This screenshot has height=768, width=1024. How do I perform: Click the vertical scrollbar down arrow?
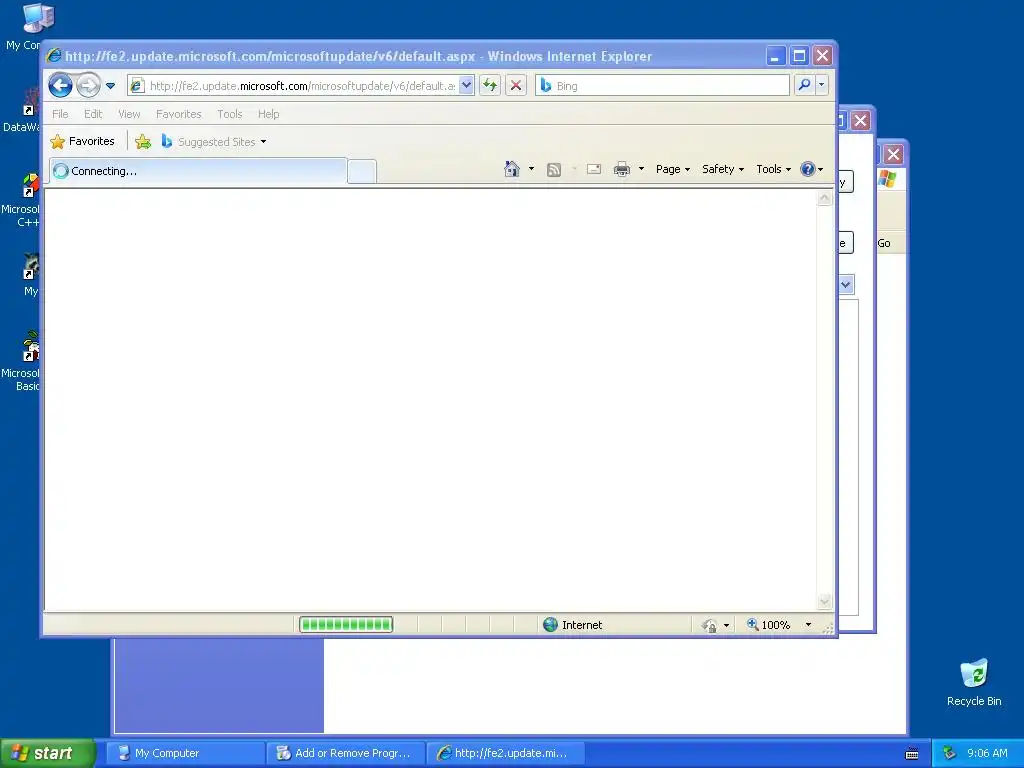tap(824, 601)
